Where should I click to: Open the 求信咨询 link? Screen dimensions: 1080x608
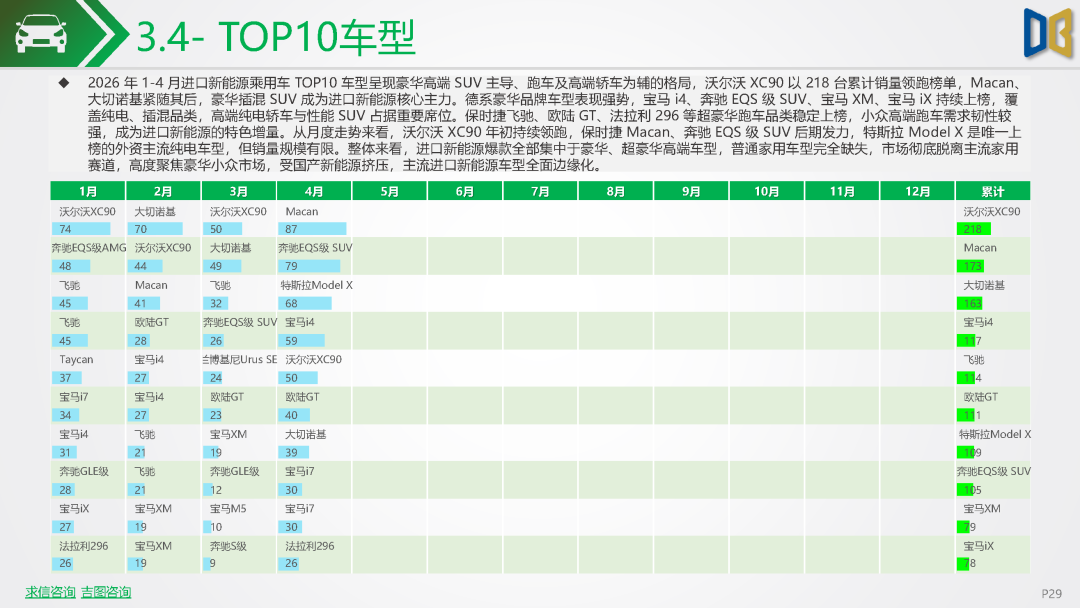click(x=50, y=591)
